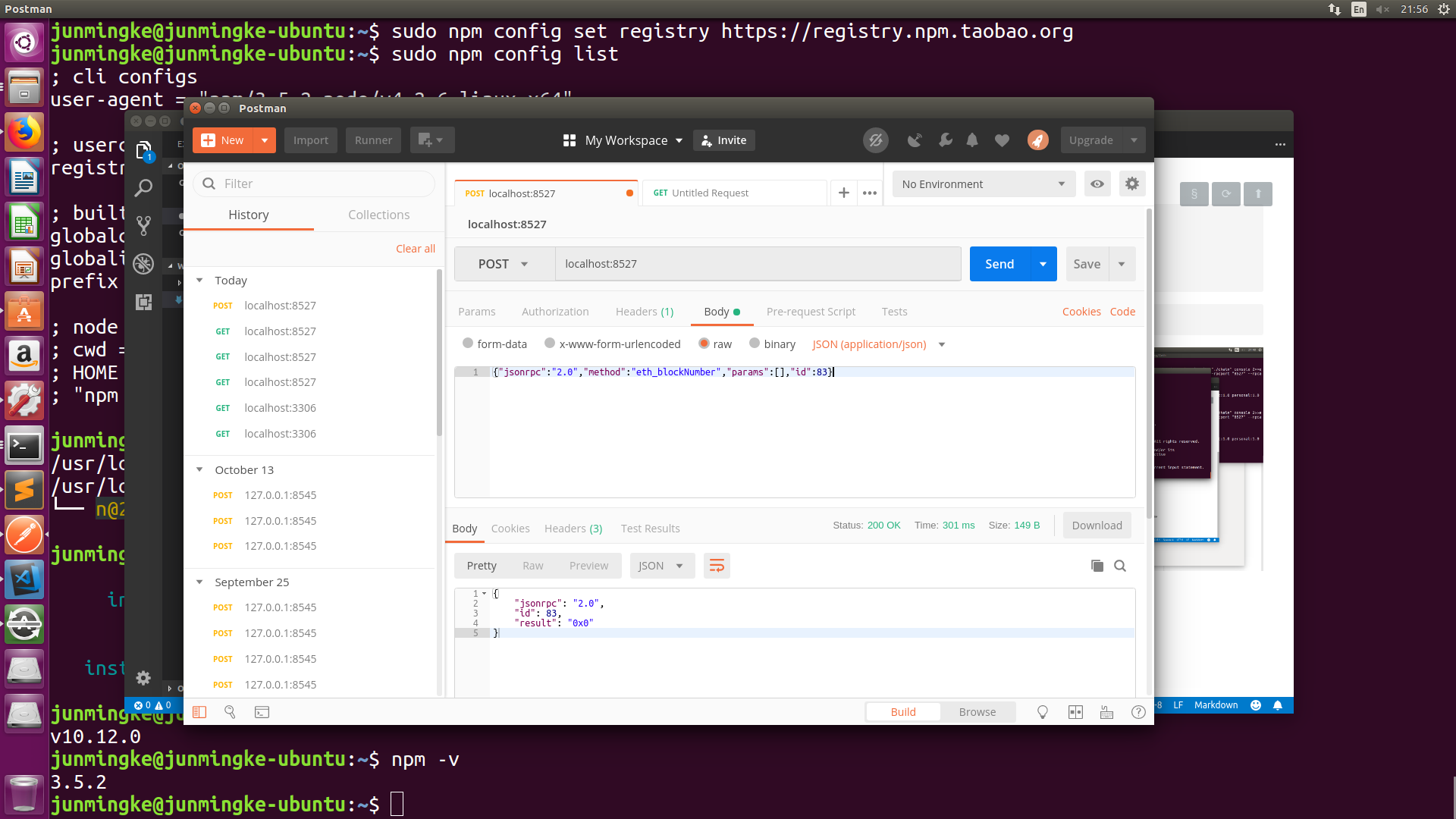Select x-www-form-urlencoded body type
This screenshot has height=819, width=1456.
point(550,344)
